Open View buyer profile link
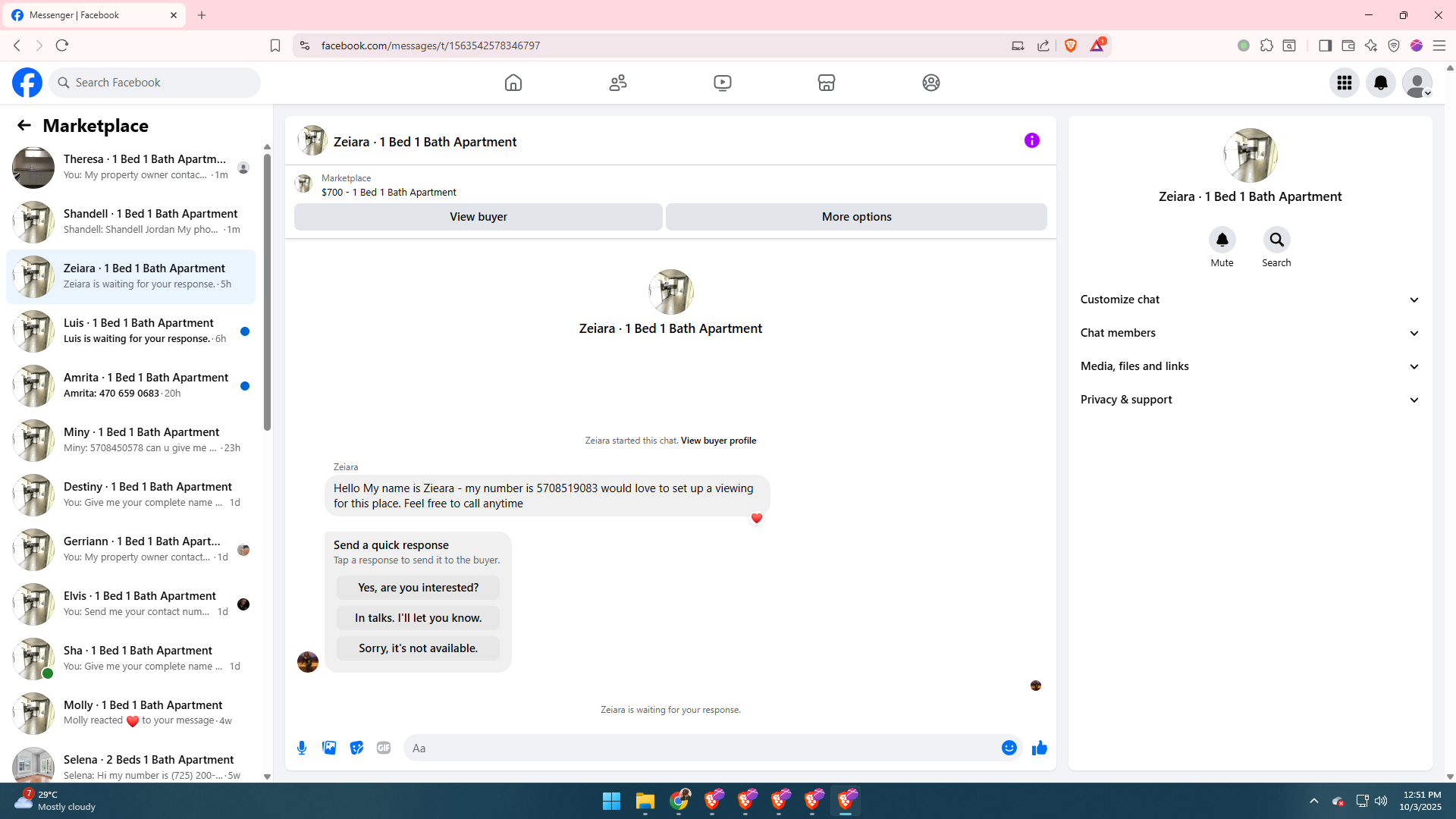Screen dimensions: 1456x819 click(x=718, y=441)
